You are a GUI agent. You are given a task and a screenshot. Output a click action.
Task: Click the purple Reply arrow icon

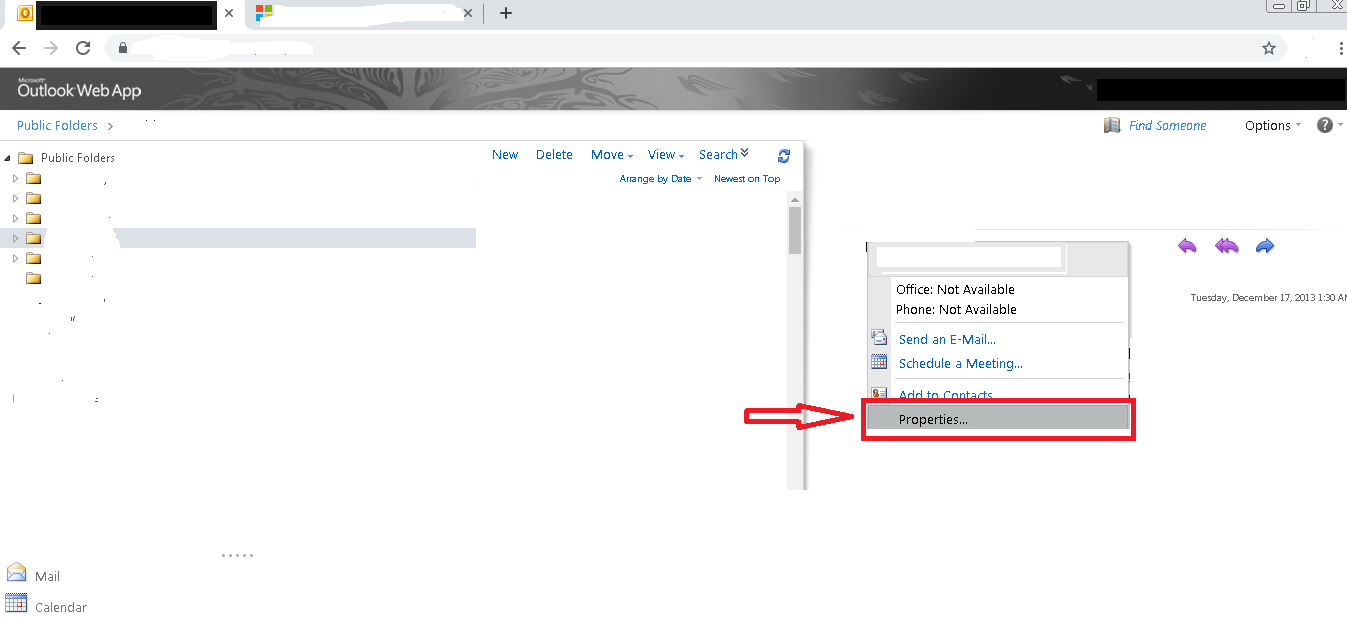[x=1187, y=246]
